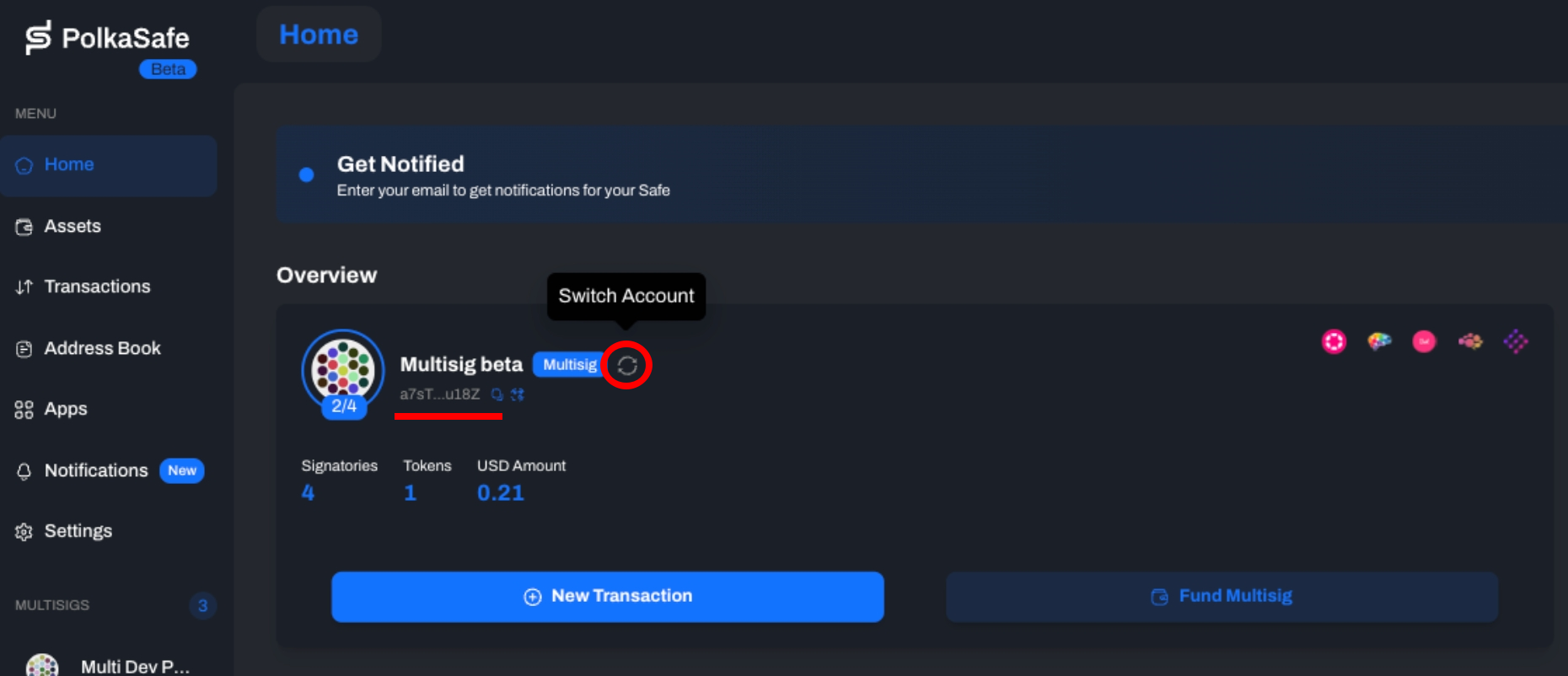
Task: Click the New Transaction button
Action: point(607,596)
